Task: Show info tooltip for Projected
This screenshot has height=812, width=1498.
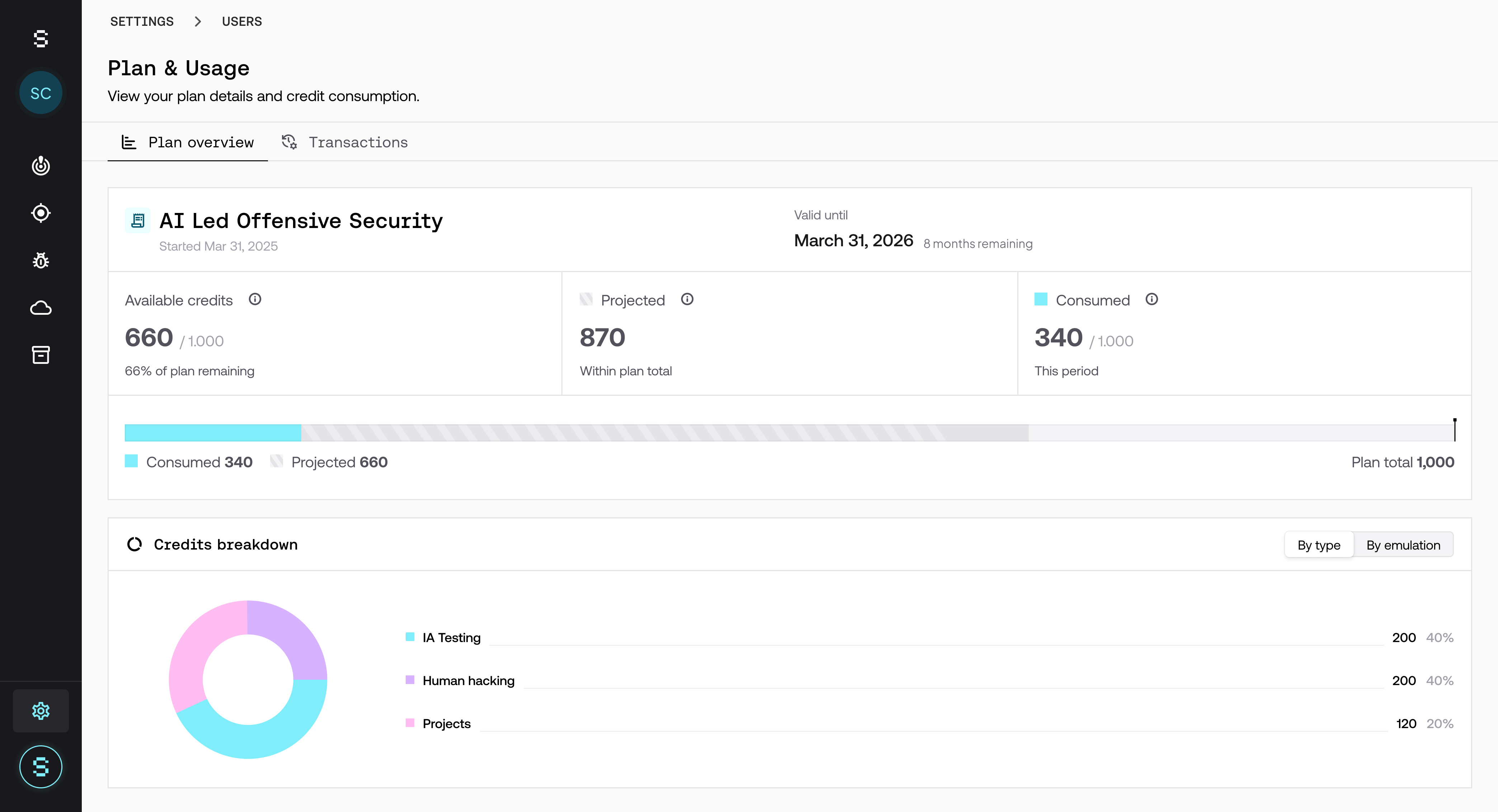Action: [687, 299]
